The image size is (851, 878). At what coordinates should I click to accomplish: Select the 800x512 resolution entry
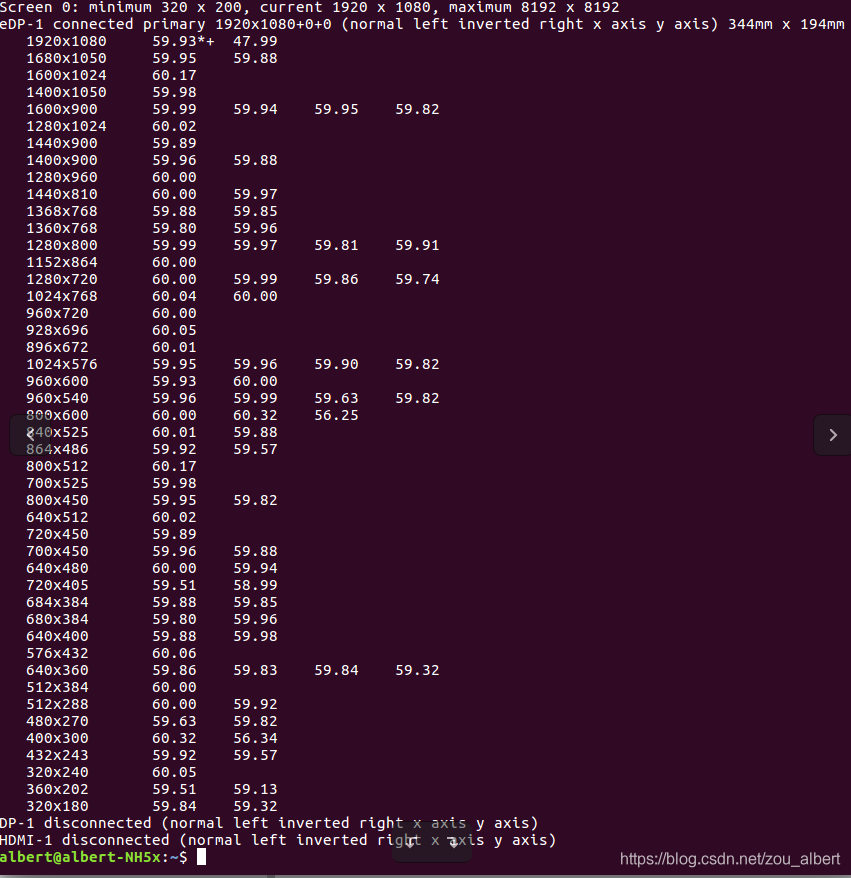click(x=57, y=466)
